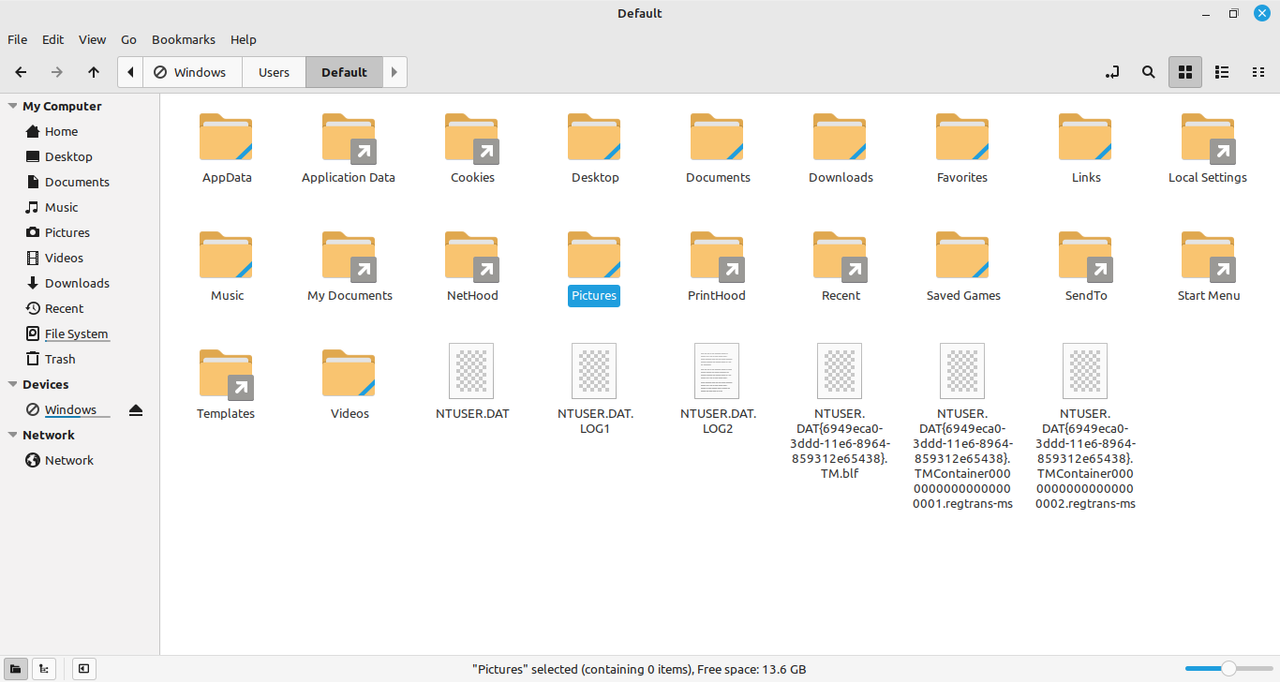Switch to compact view
This screenshot has height=682, width=1280.
1258,72
